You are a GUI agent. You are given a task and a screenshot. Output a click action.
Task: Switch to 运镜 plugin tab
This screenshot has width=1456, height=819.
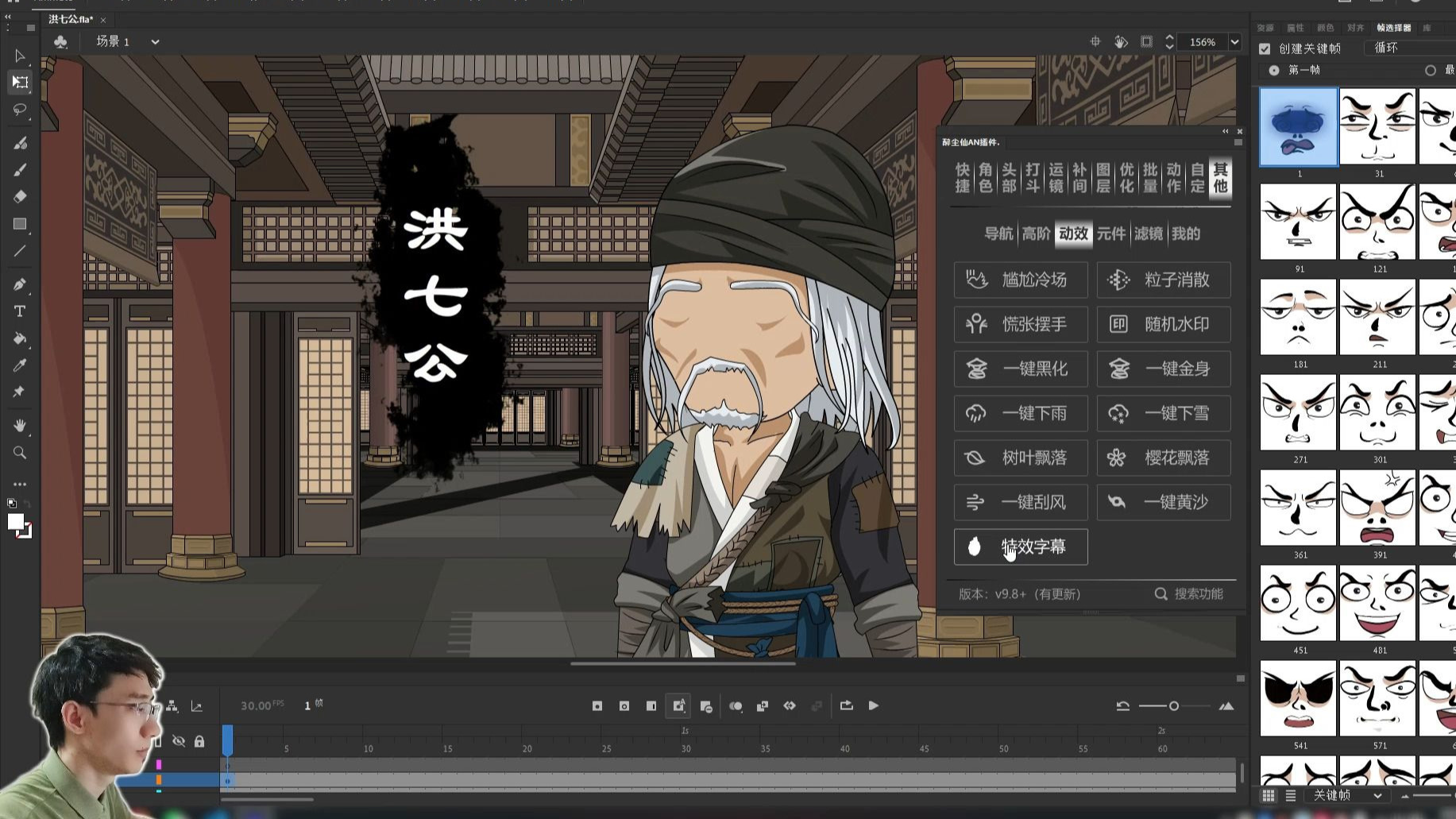pyautogui.click(x=1056, y=178)
